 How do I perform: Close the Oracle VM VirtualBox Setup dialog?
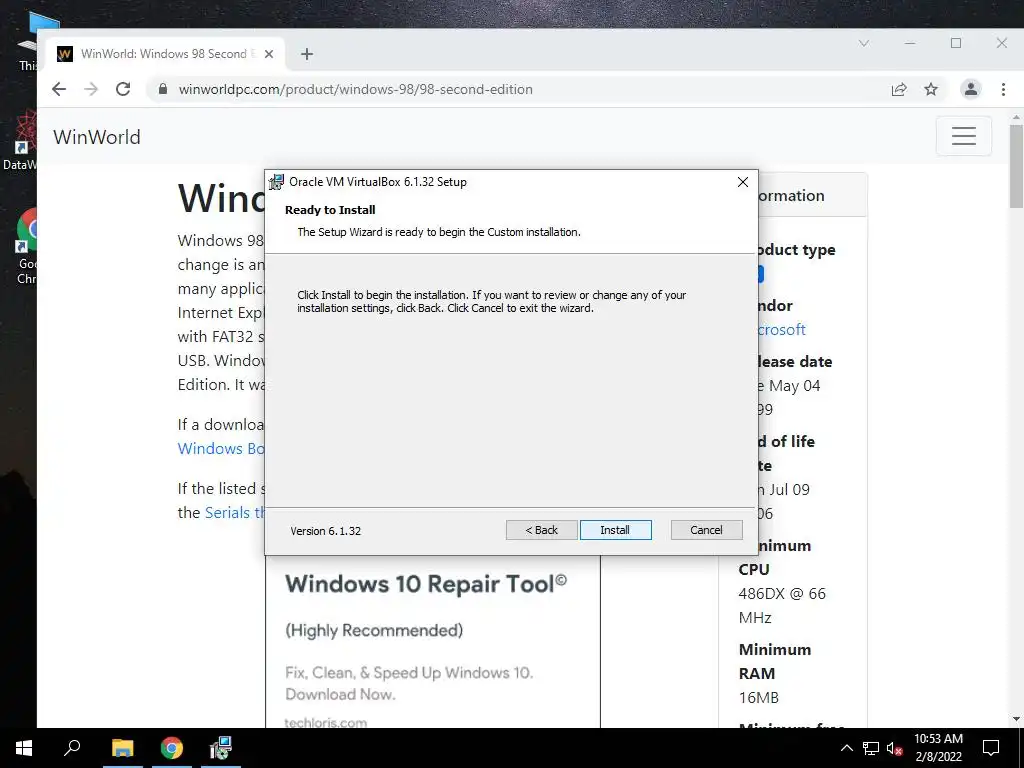coord(743,182)
